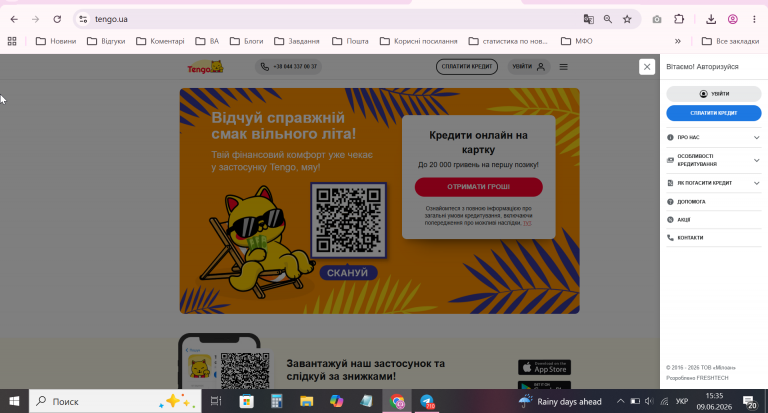Click the zoom magnifier icon in address bar

[x=608, y=19]
